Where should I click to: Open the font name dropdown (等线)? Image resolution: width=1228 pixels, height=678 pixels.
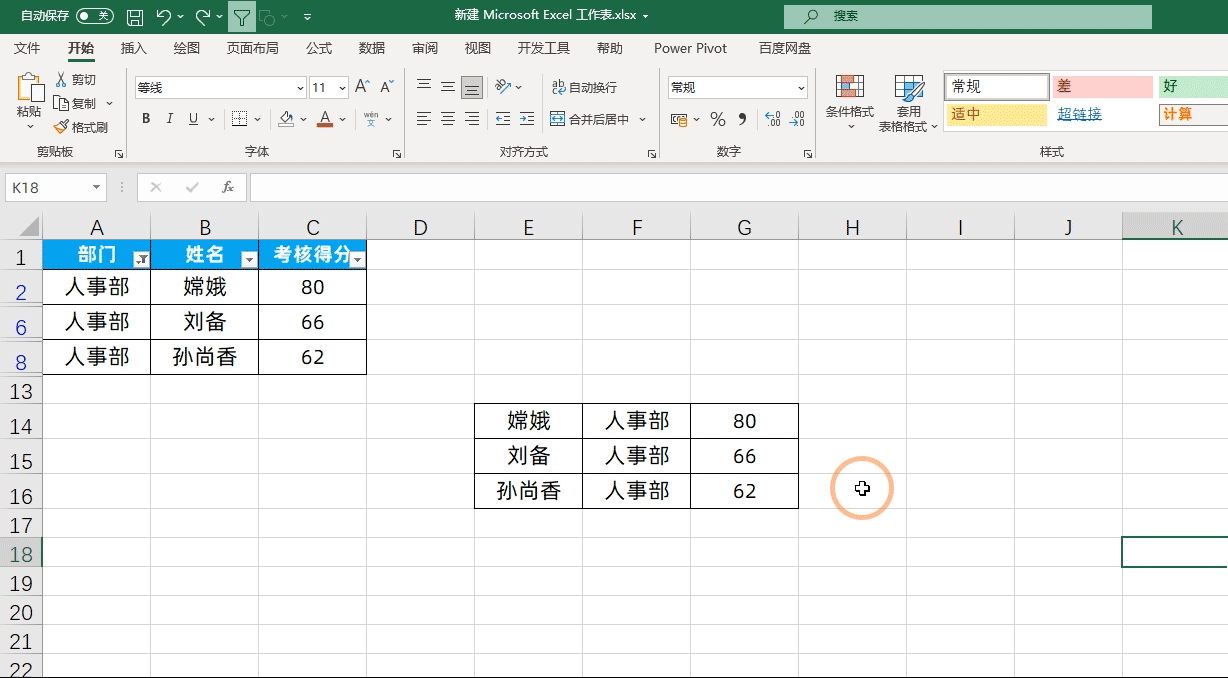tap(300, 88)
